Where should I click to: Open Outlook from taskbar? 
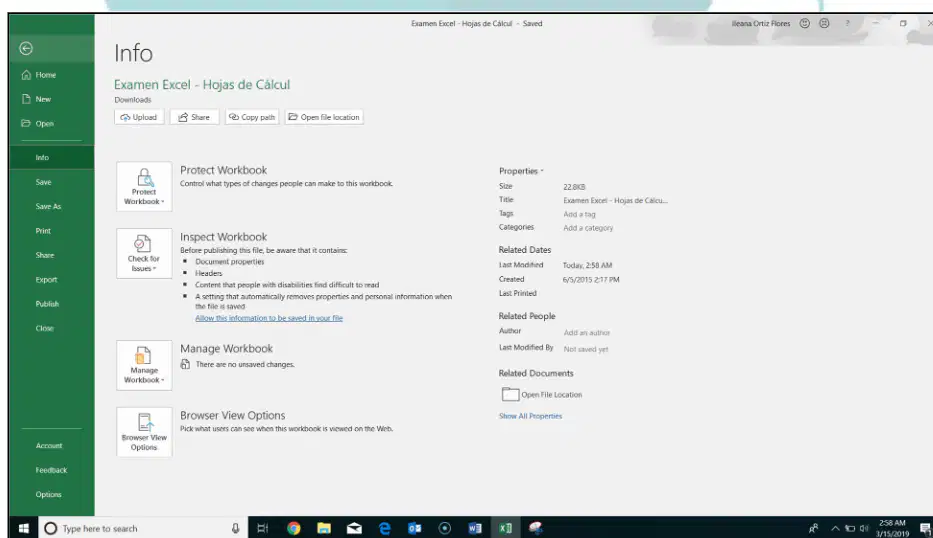pos(415,528)
